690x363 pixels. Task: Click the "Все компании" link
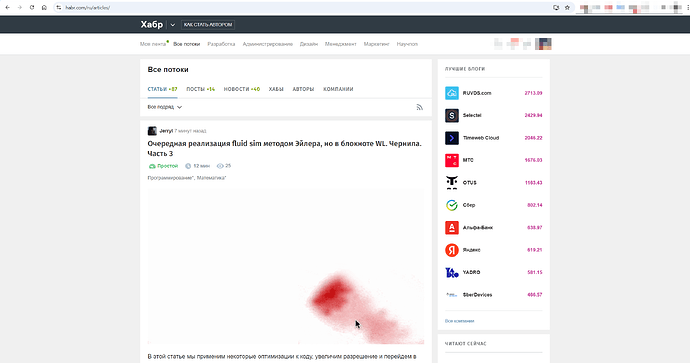(x=459, y=321)
